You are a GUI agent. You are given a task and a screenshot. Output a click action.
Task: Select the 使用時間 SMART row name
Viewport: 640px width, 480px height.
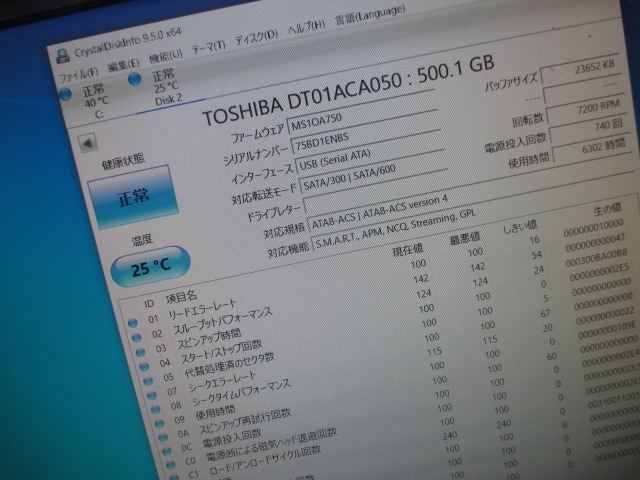(x=215, y=414)
